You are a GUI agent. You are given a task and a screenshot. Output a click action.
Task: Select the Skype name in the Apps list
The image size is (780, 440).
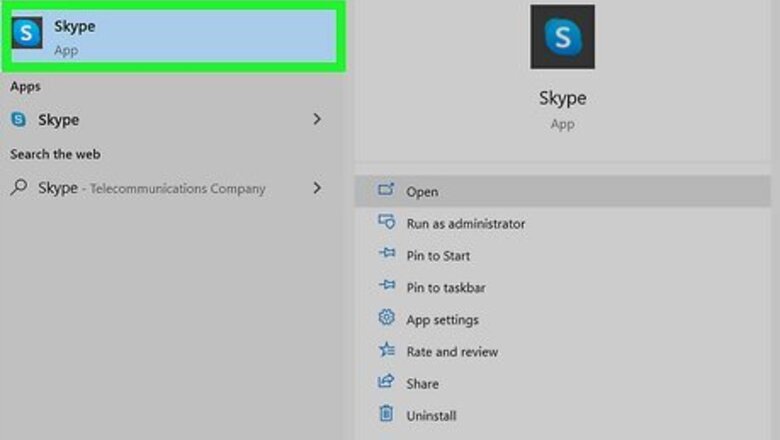point(58,120)
